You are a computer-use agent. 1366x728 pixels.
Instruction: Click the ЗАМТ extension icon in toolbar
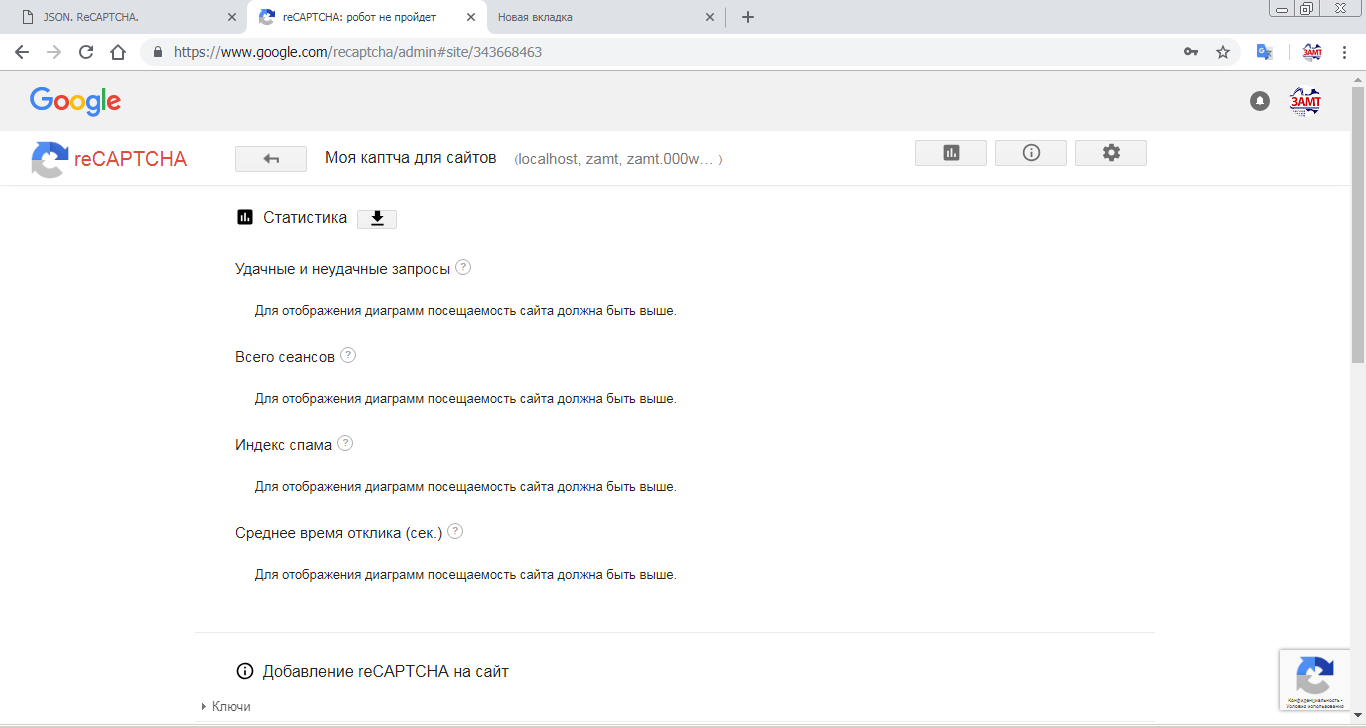(x=1312, y=52)
